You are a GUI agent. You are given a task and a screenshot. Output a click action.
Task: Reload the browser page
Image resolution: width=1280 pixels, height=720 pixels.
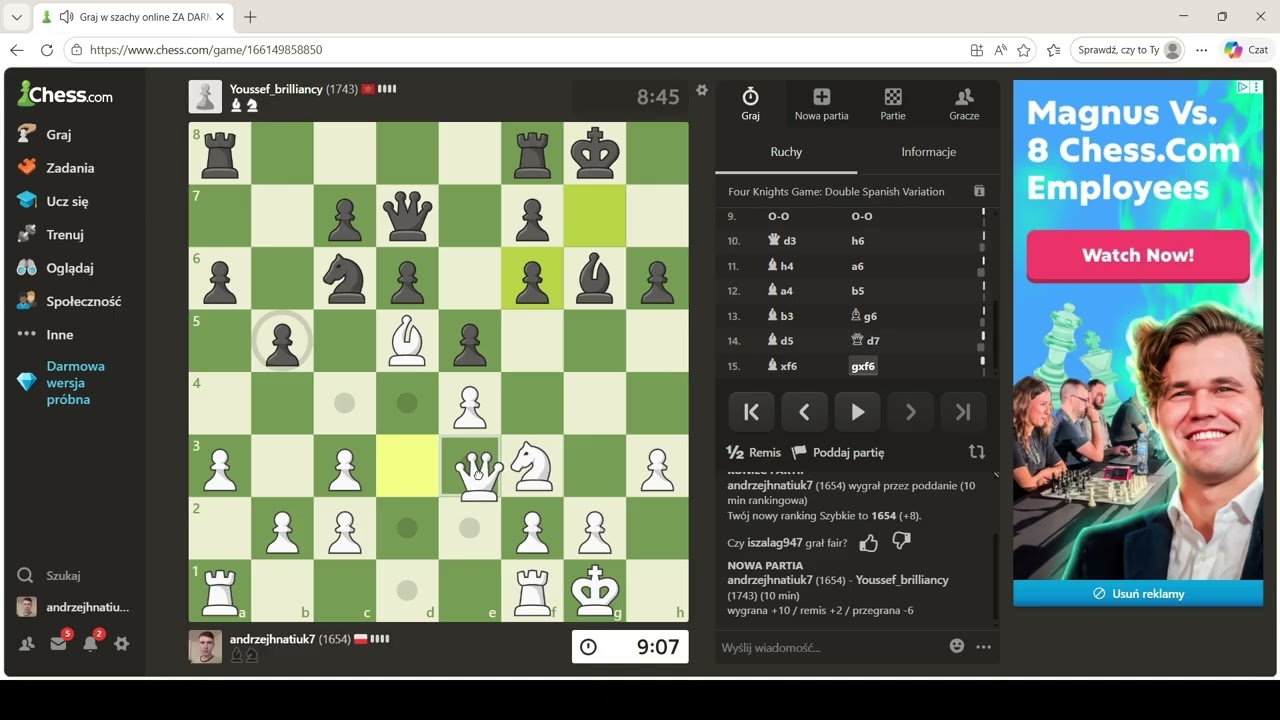tap(47, 50)
